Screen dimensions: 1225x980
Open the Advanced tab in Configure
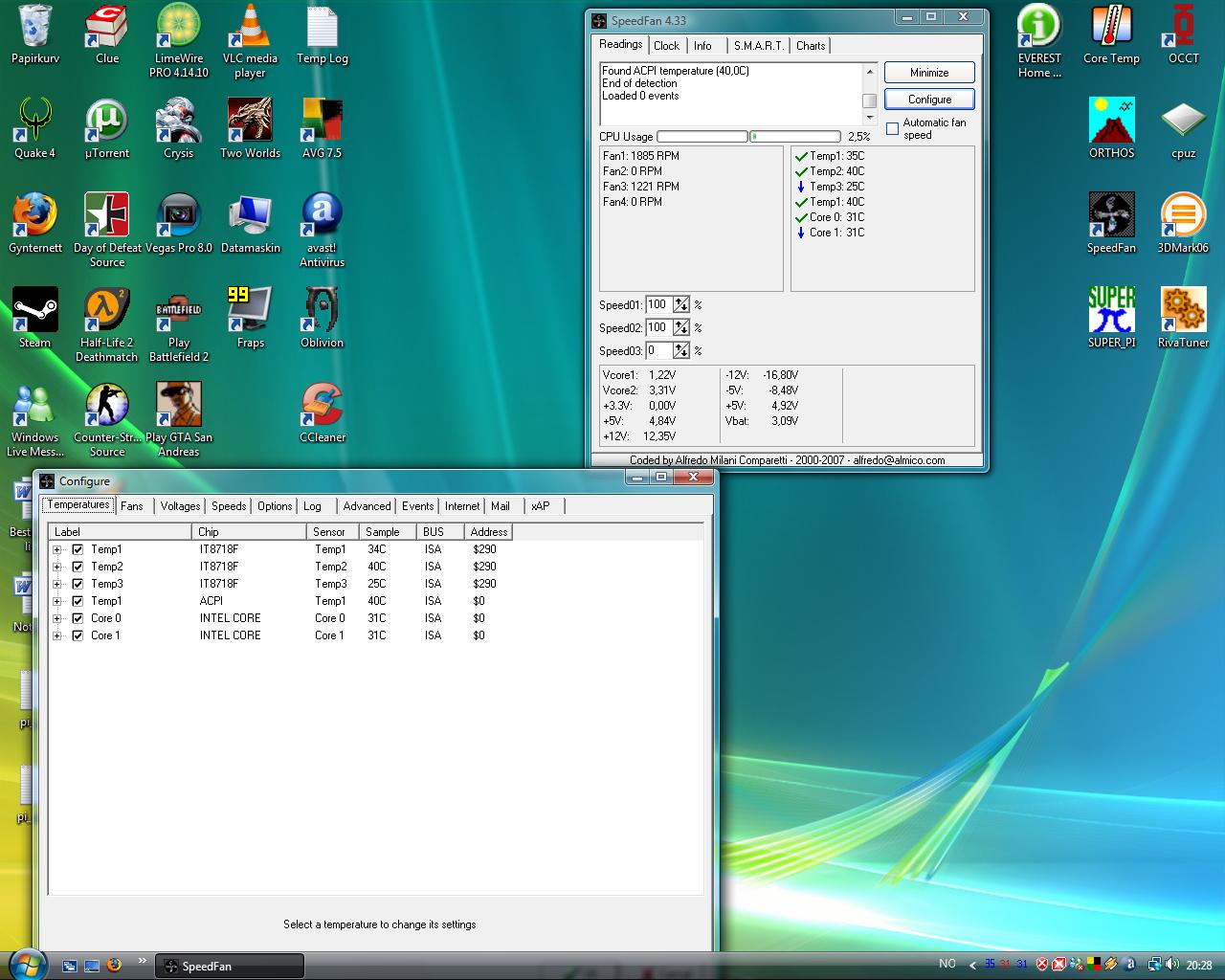pos(367,506)
